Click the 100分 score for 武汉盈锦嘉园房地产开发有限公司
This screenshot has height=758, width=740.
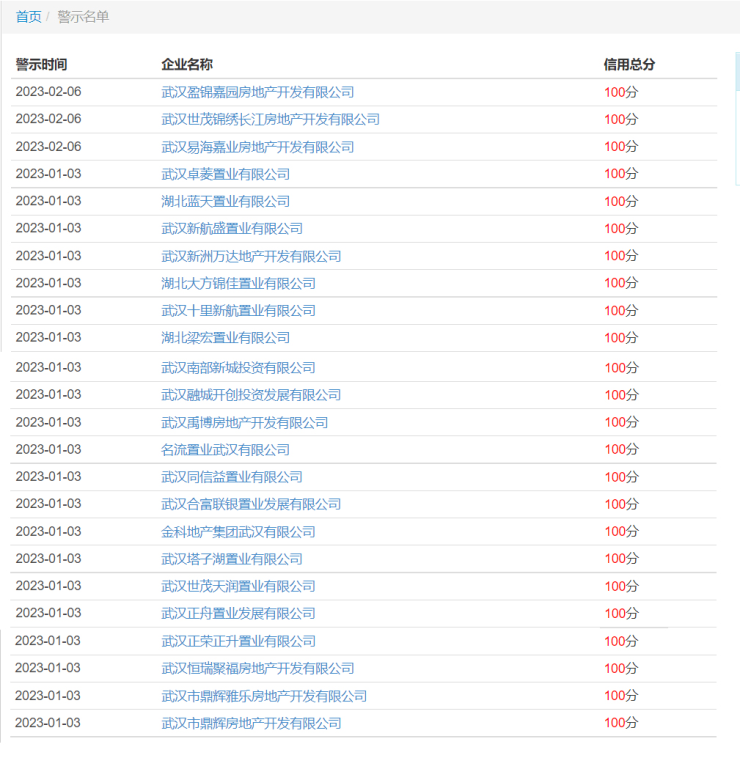coord(621,92)
